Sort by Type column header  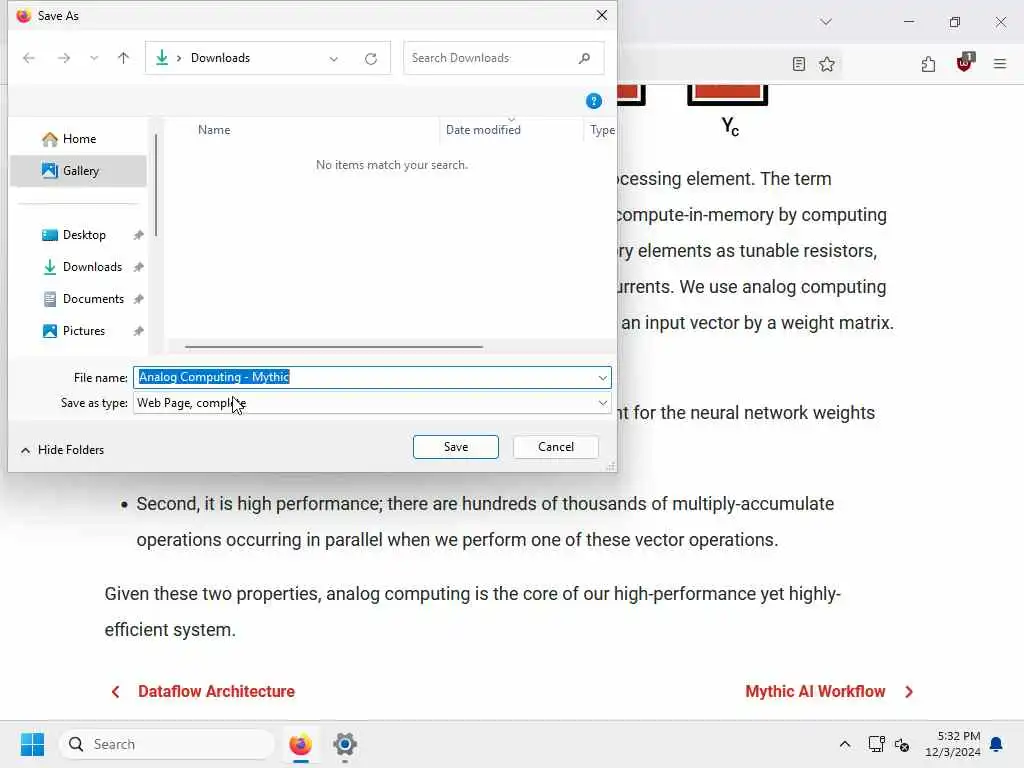tap(601, 130)
